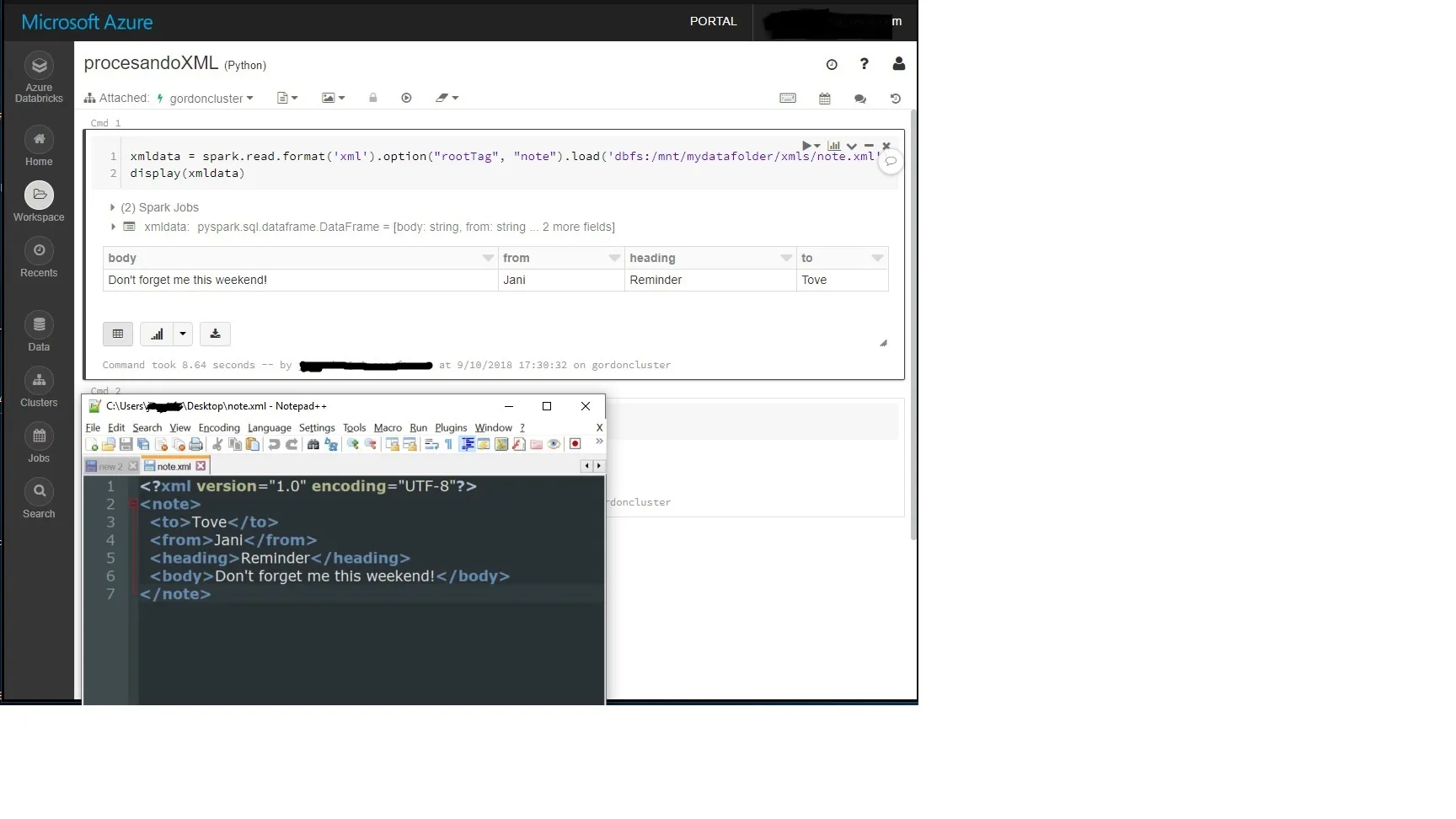Open Recents in the sidebar

tap(39, 258)
